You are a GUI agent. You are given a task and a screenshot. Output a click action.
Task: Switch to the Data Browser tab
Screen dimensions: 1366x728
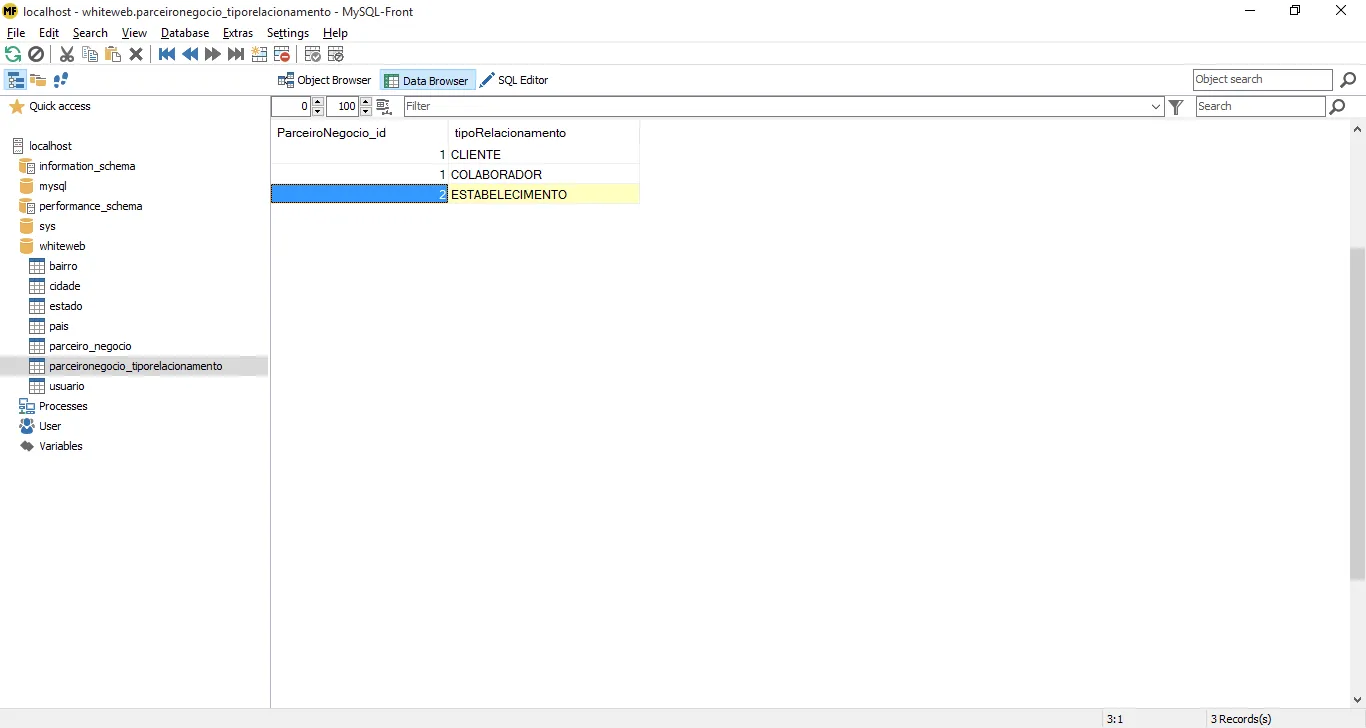coord(427,80)
